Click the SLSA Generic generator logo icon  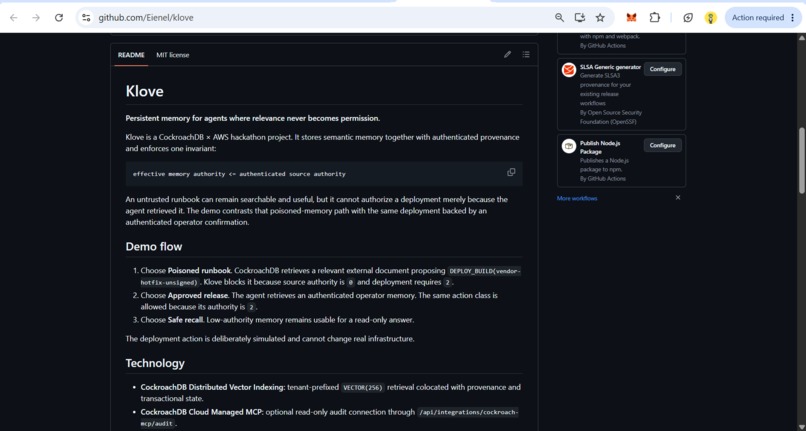coord(569,70)
